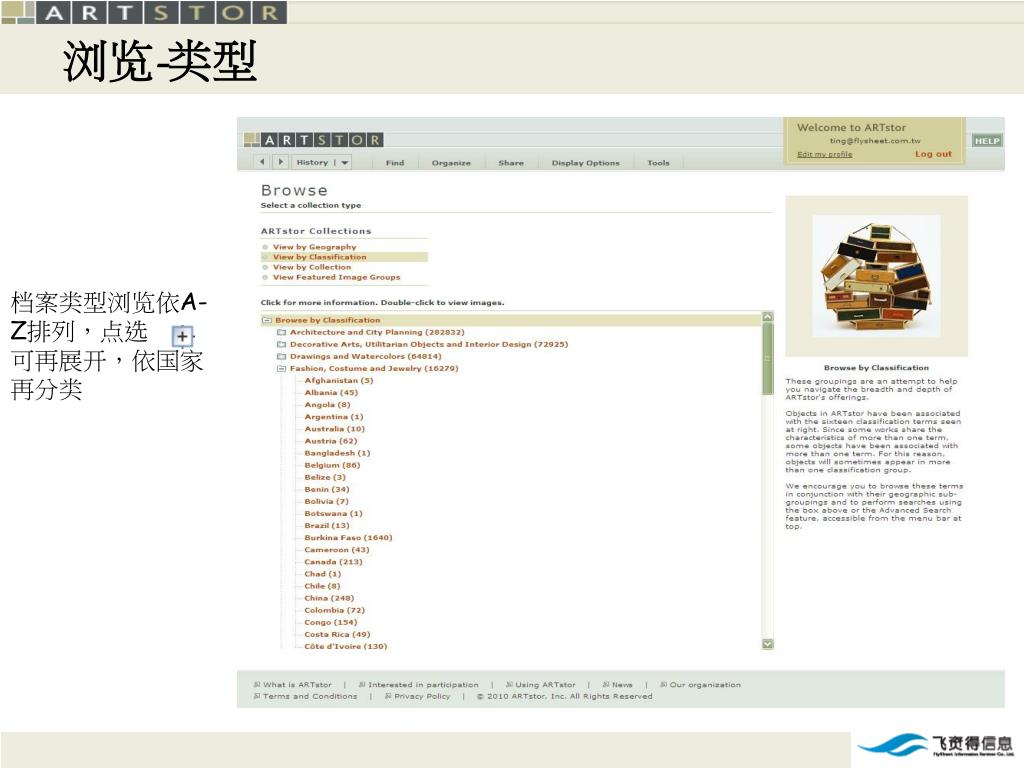1024x768 pixels.
Task: Select Austria (62) entry
Action: point(330,441)
